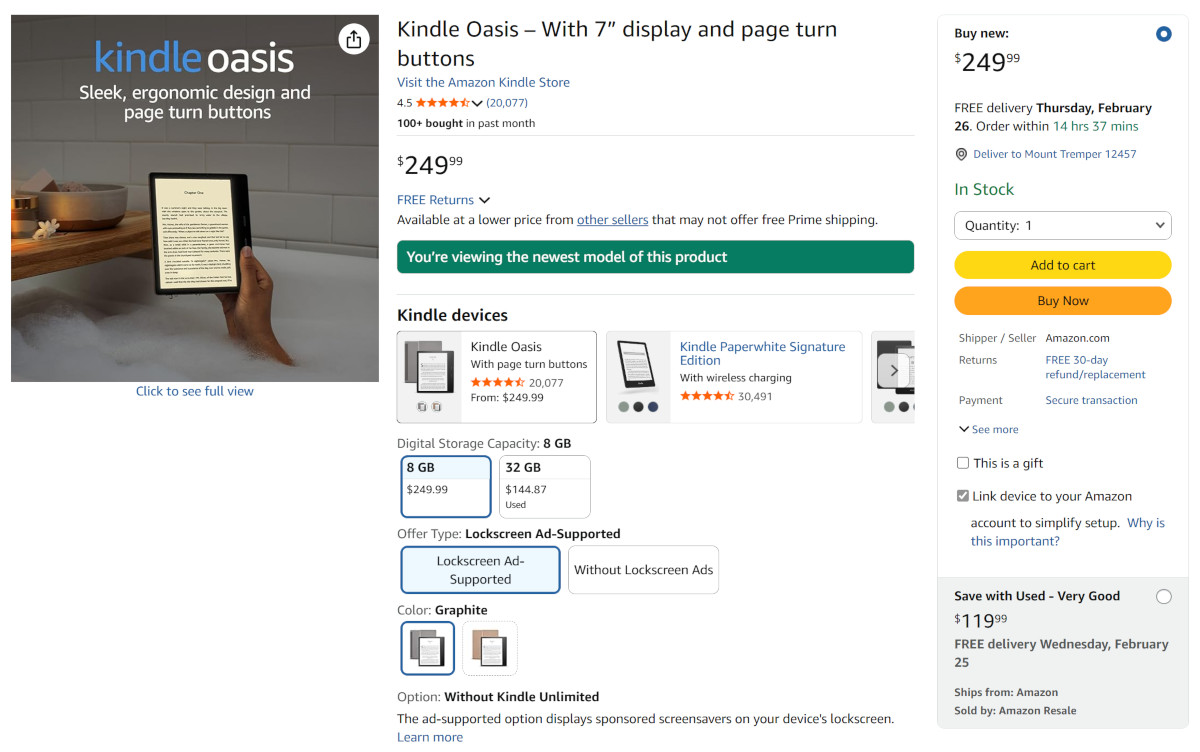Open star rating breakdown chevron
Screen dimensions: 1200x752
click(477, 103)
